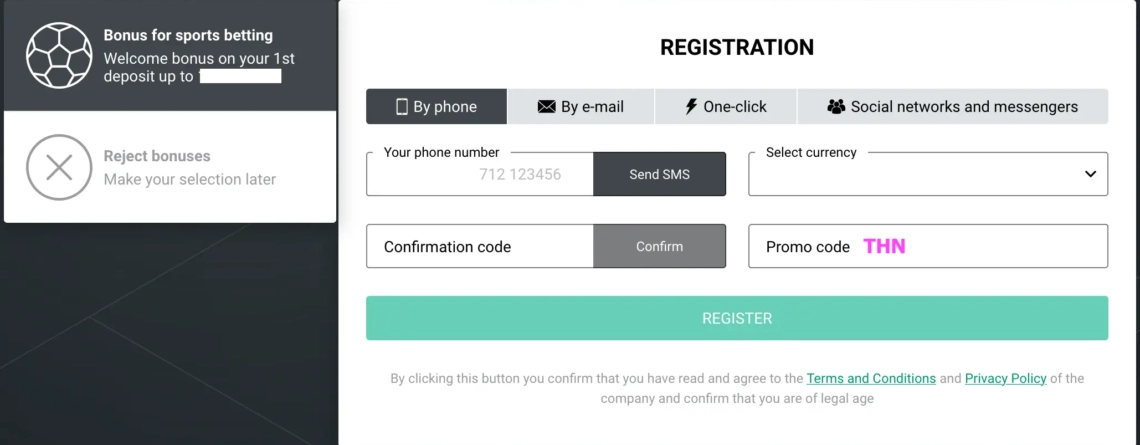Select the By phone tab
The image size is (1140, 445).
tap(436, 107)
